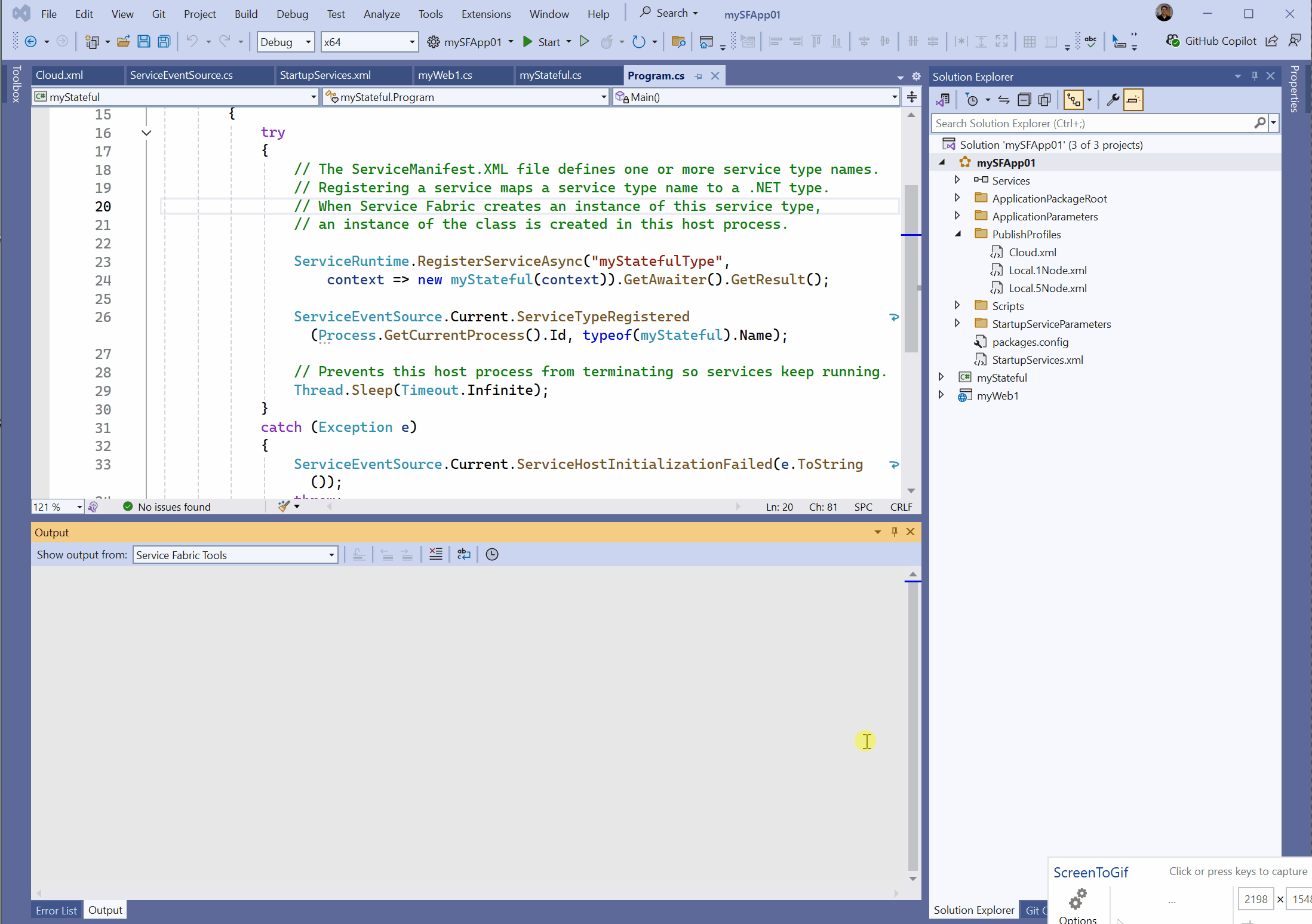Viewport: 1312px width, 924px height.
Task: Switch to the myWeb1.cs tab
Action: (444, 75)
